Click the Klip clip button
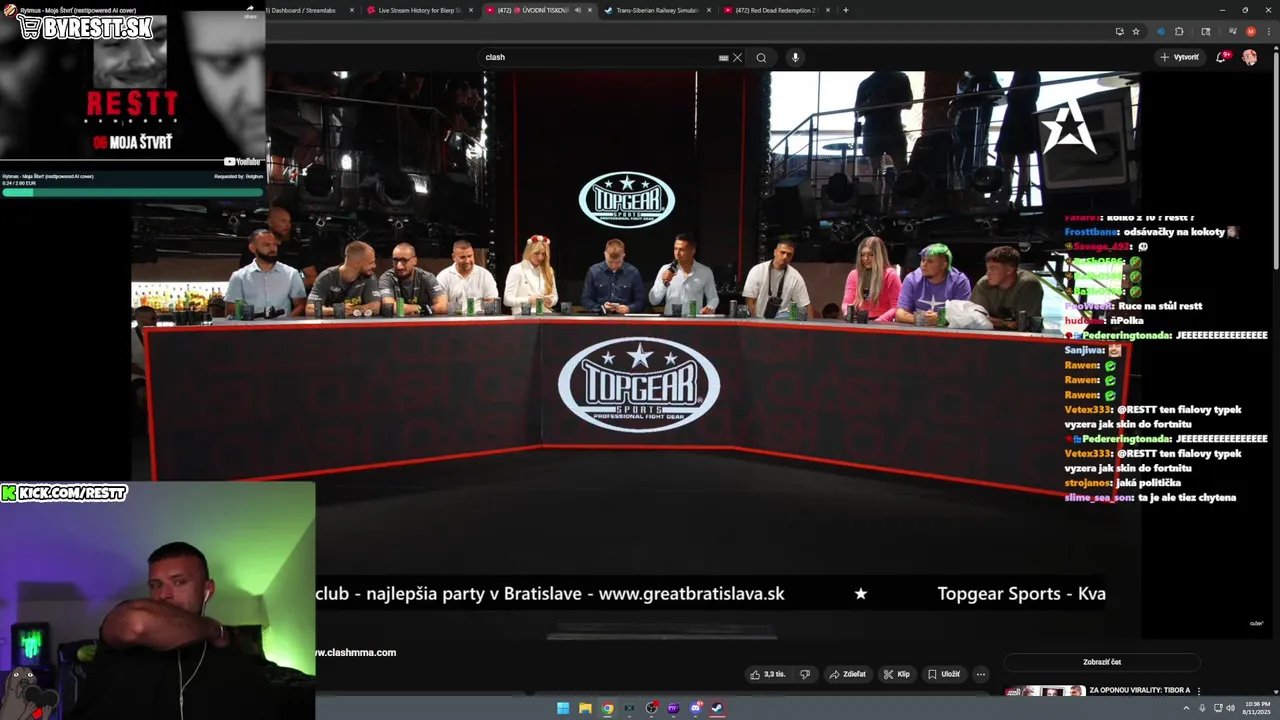1280x720 pixels. tap(896, 674)
